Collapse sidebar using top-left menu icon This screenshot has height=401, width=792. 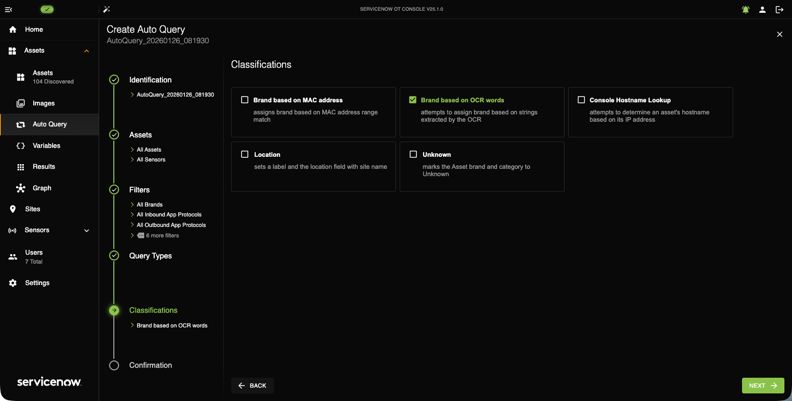click(x=9, y=9)
